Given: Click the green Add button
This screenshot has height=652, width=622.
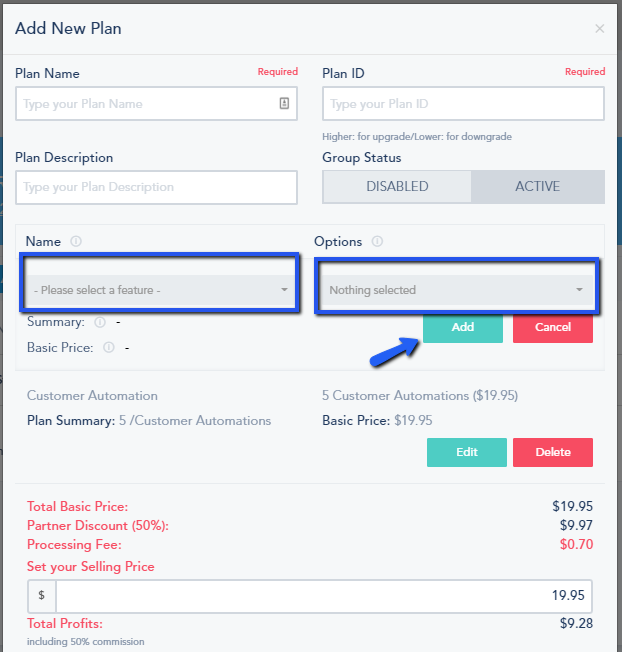Looking at the screenshot, I should coord(463,327).
